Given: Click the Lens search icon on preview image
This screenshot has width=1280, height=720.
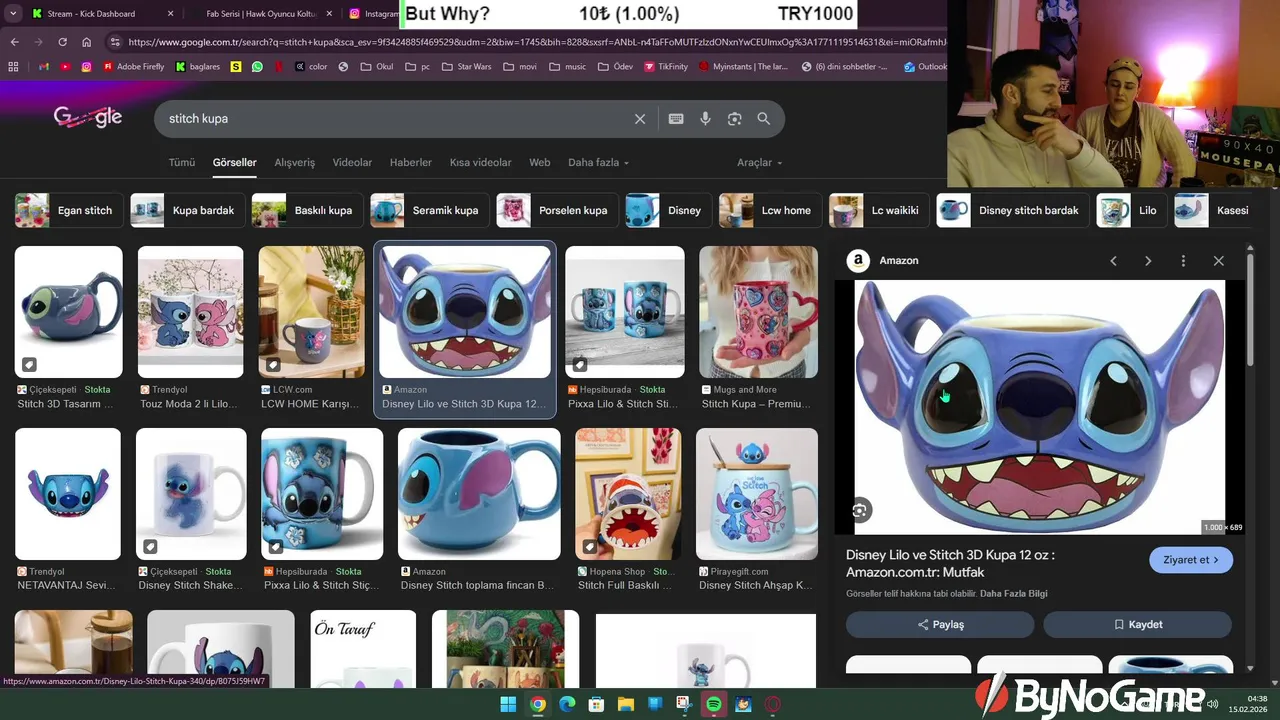Looking at the screenshot, I should 860,511.
